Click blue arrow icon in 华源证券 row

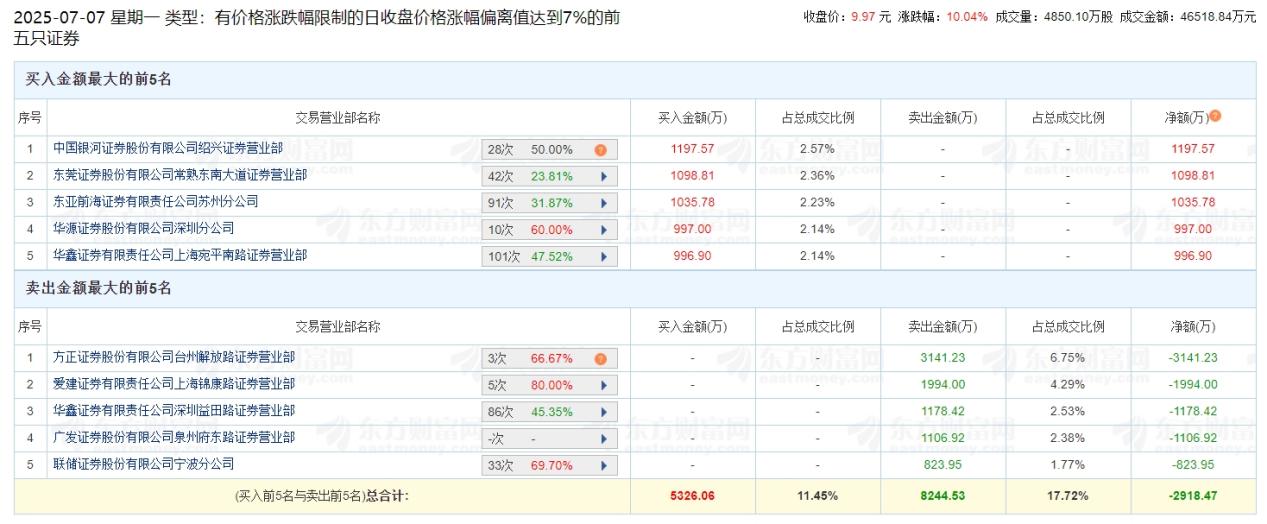click(x=603, y=230)
